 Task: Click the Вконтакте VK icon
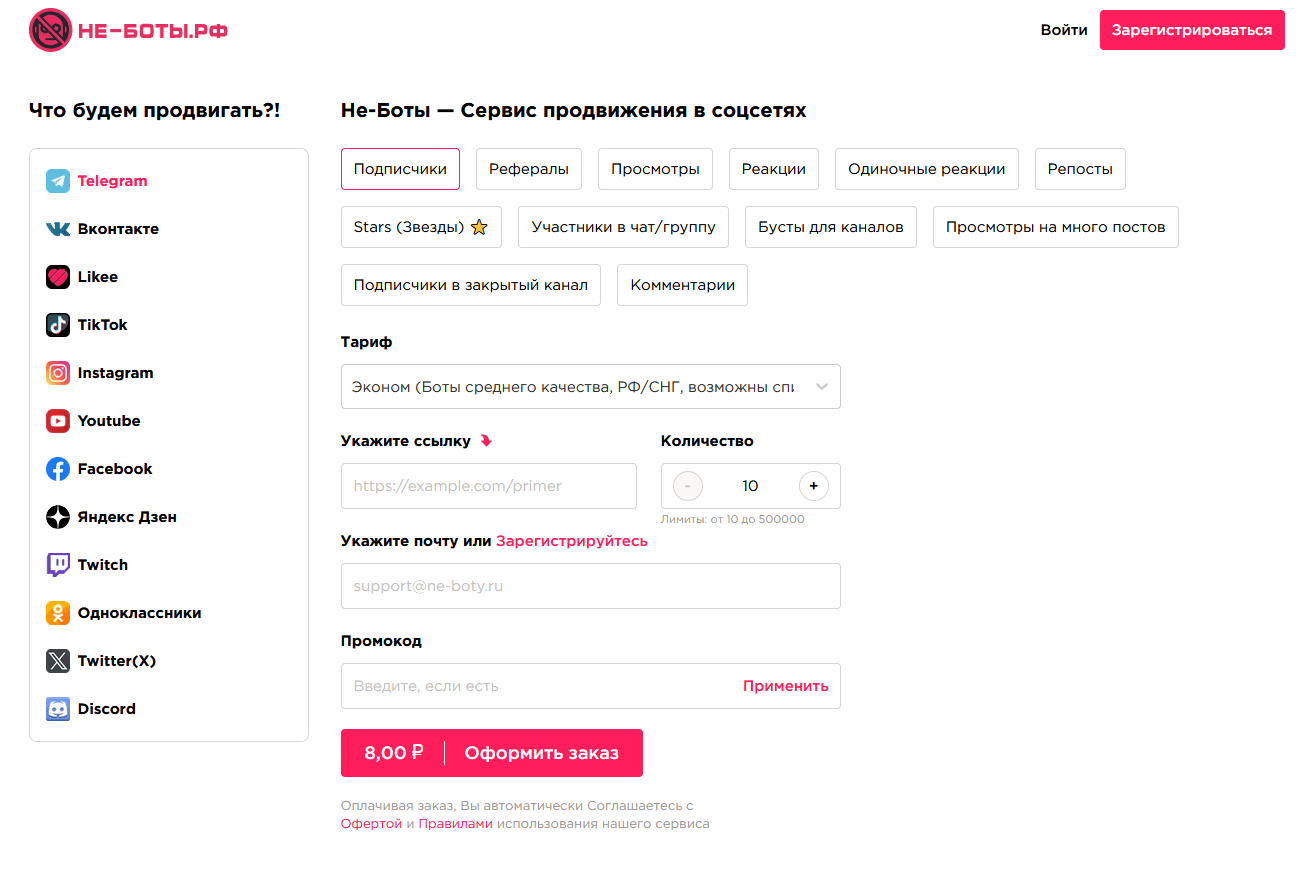pyautogui.click(x=58, y=229)
